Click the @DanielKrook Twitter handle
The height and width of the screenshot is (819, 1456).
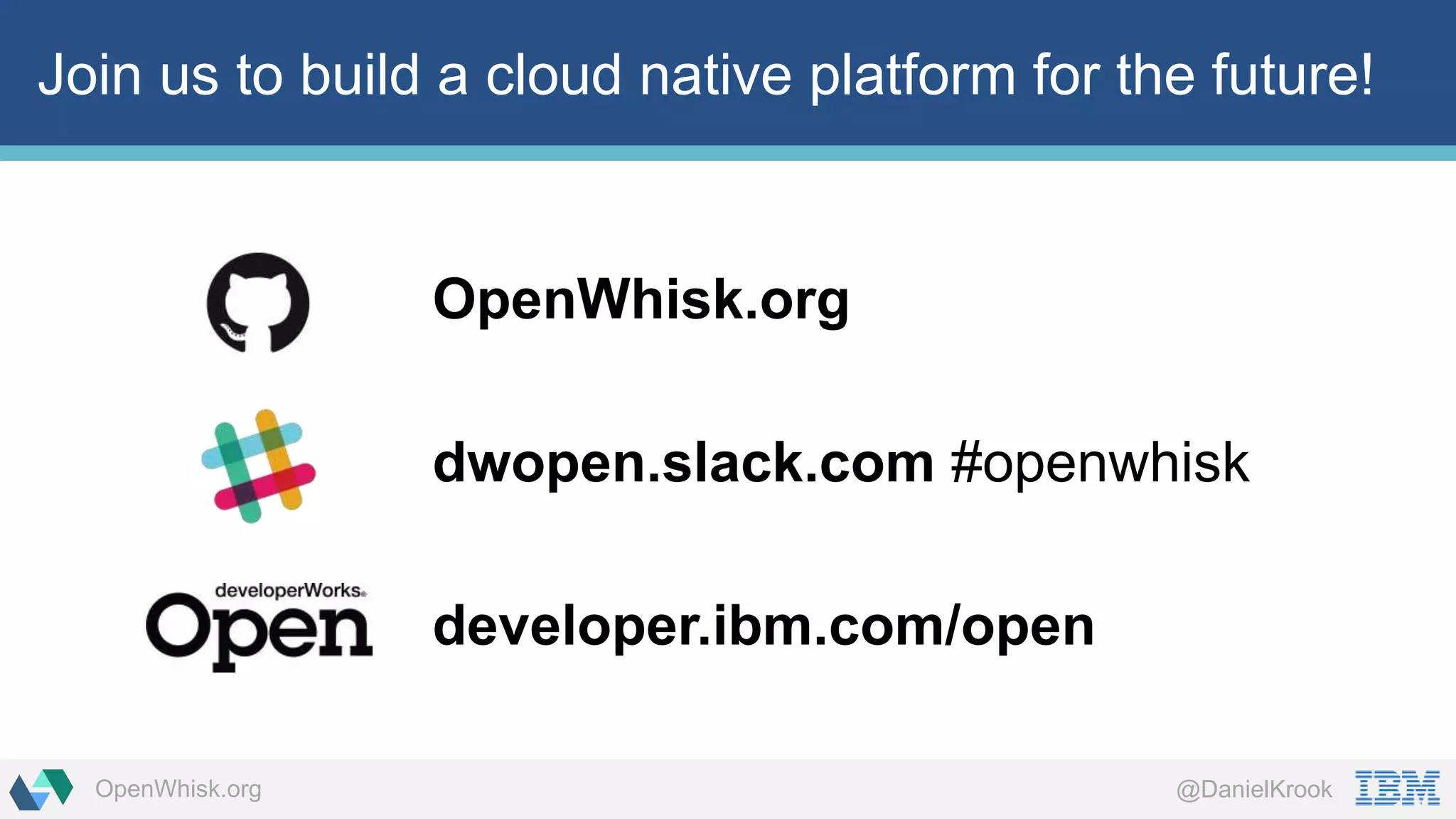point(1254,789)
